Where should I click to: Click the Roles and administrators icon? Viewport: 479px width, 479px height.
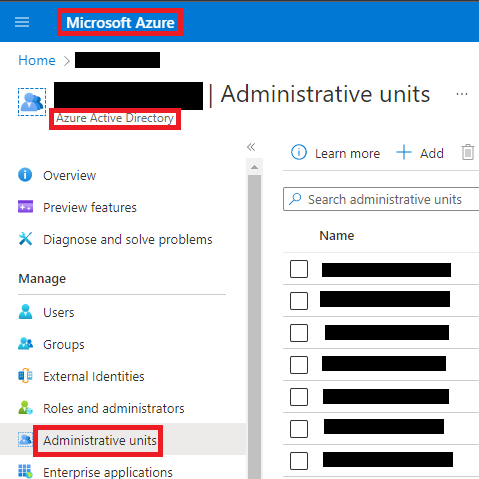click(25, 408)
